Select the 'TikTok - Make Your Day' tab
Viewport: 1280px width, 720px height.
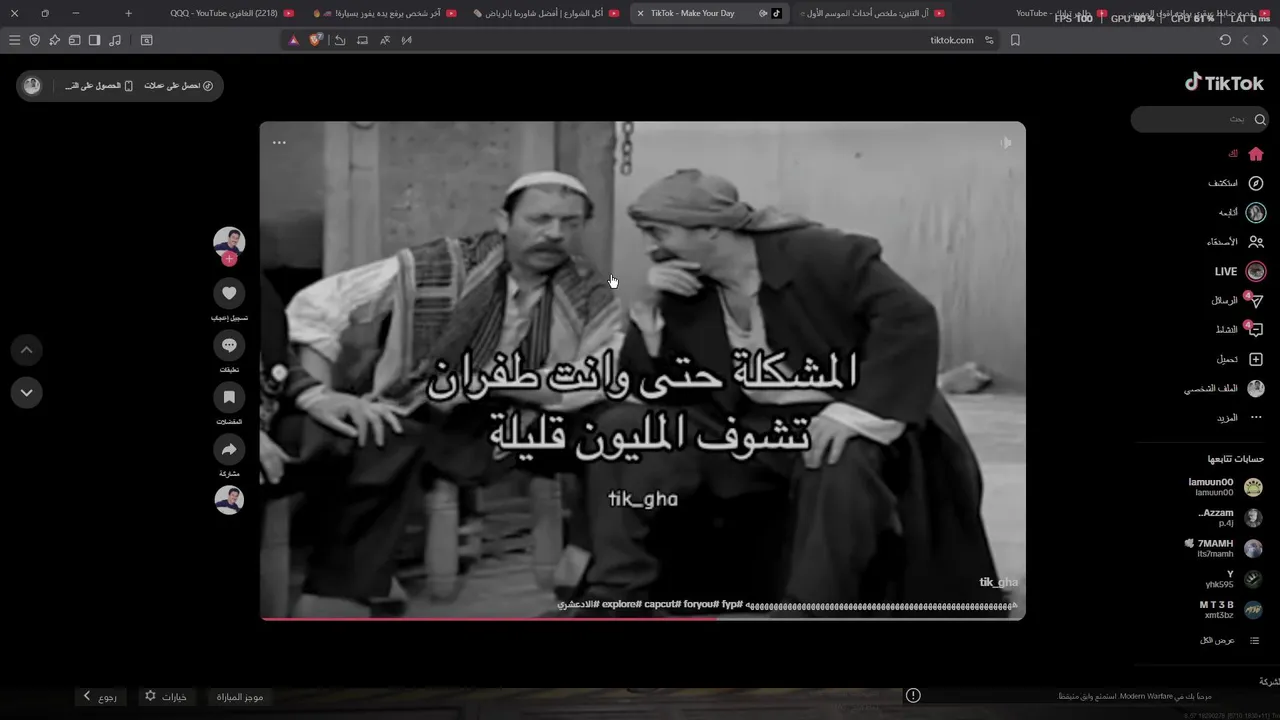710,13
